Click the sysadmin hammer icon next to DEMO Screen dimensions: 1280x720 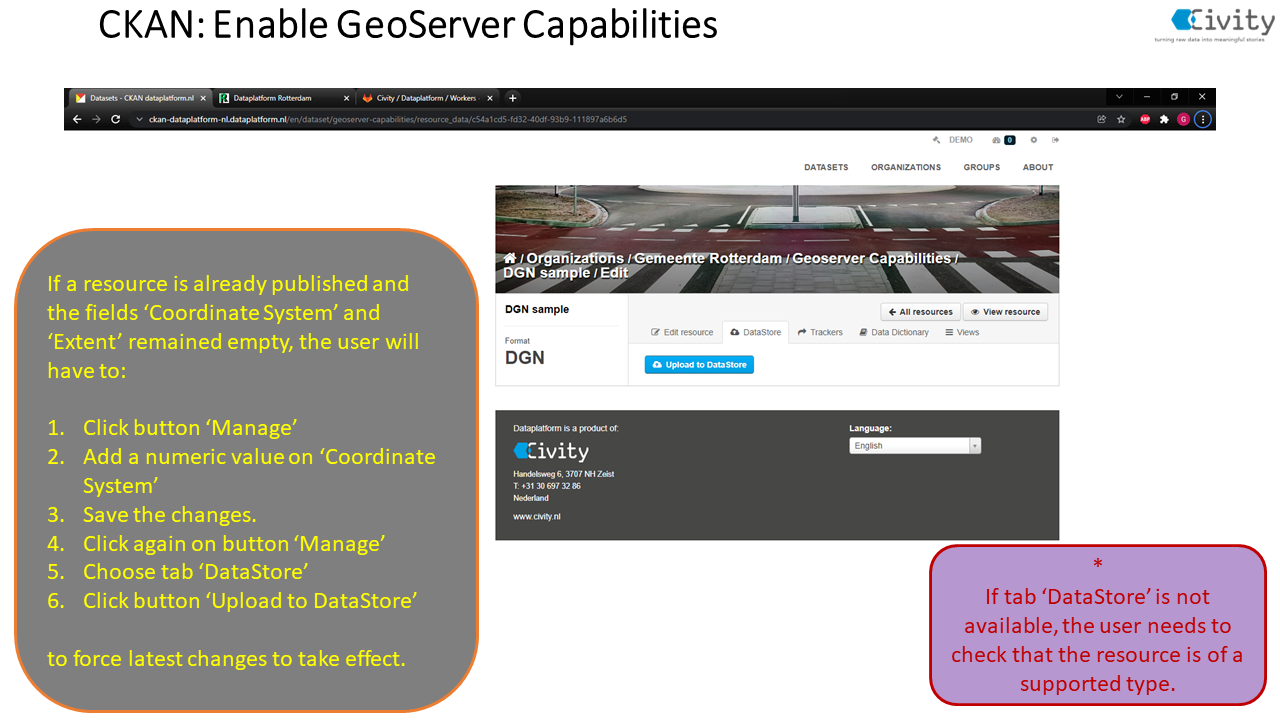tap(937, 140)
